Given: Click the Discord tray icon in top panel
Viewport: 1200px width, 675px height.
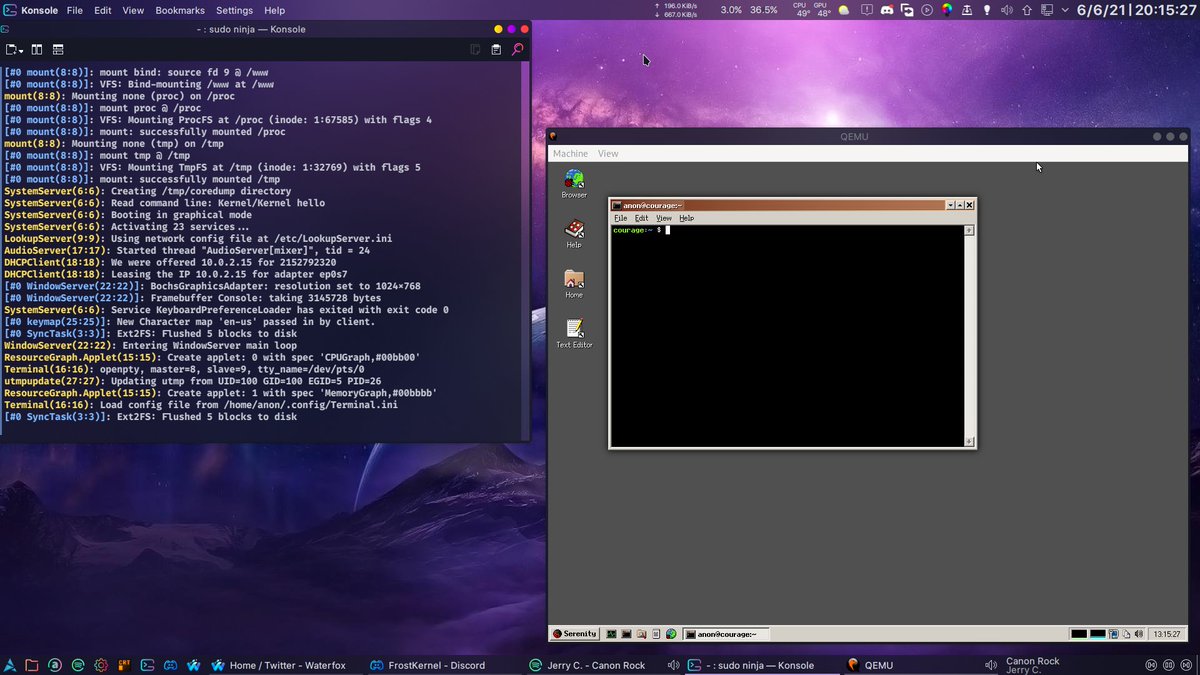Looking at the screenshot, I should coord(888,10).
